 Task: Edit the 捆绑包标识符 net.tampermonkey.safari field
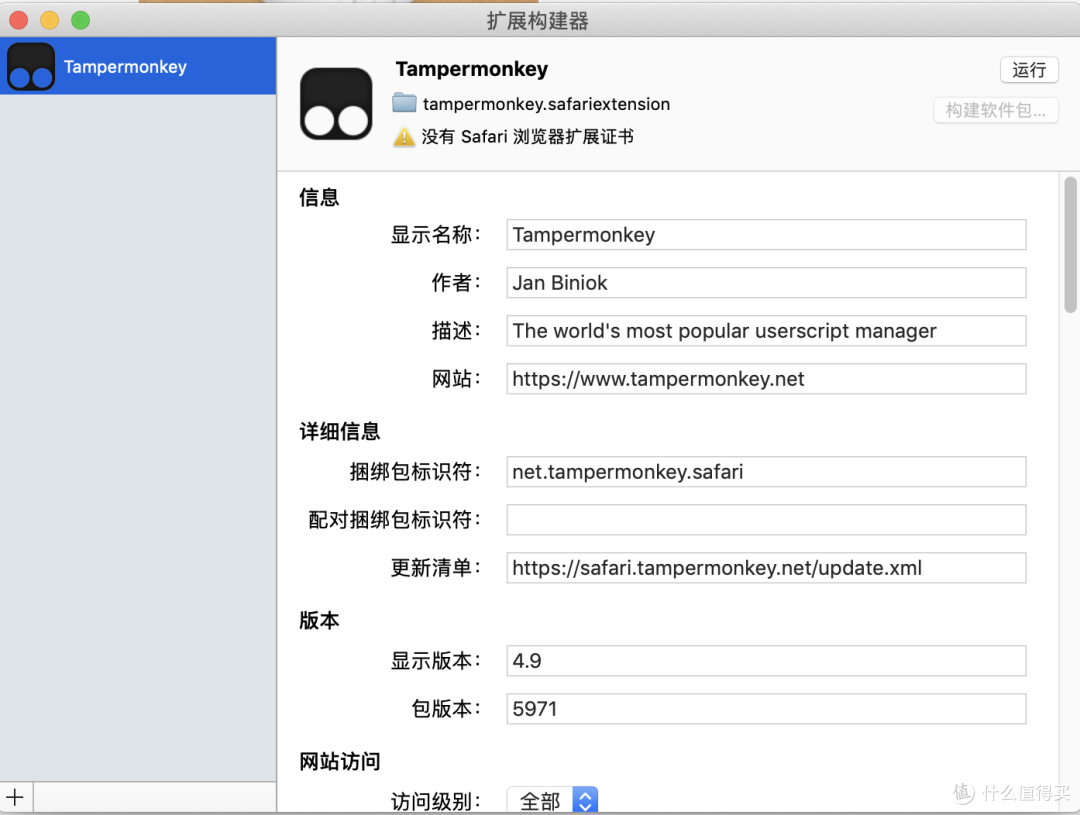coord(766,472)
